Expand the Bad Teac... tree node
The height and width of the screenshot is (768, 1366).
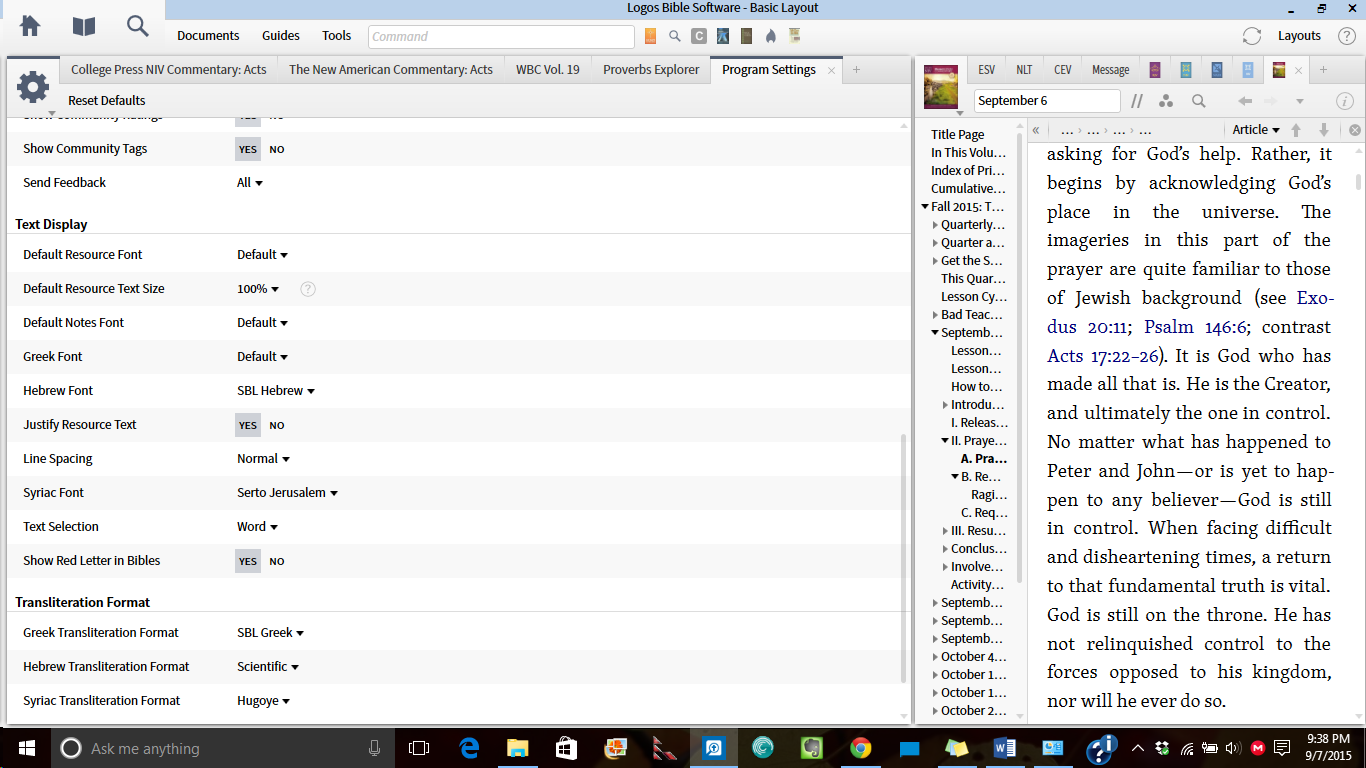coord(935,315)
